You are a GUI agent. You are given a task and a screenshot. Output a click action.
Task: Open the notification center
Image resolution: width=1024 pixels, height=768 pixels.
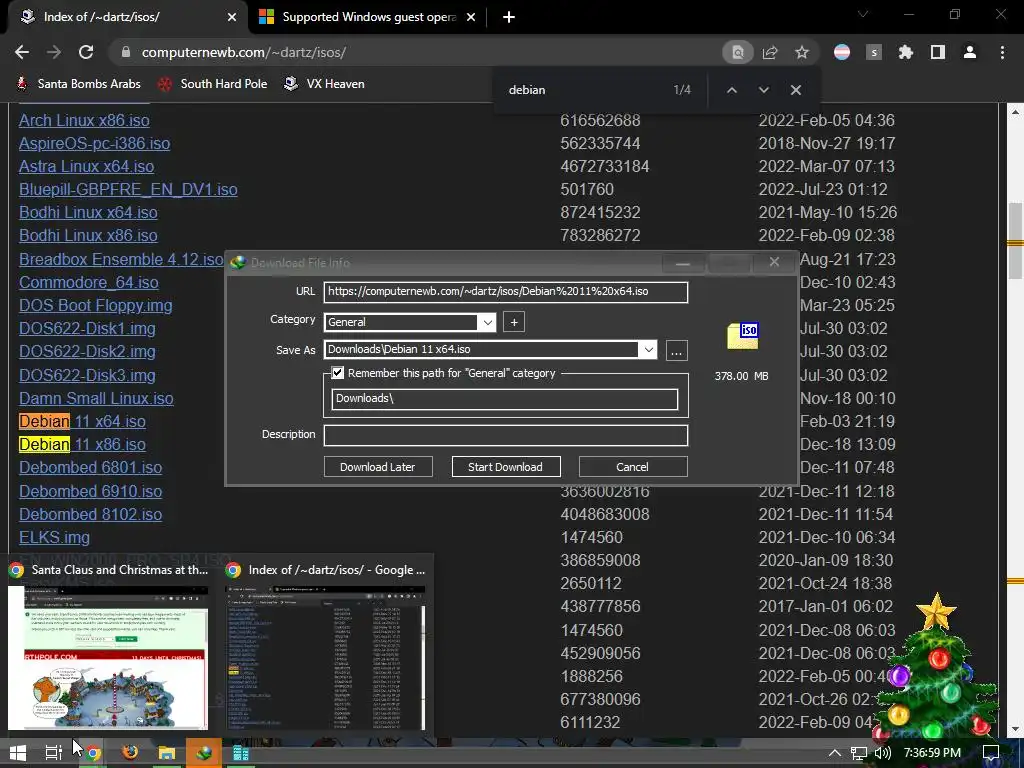tap(991, 753)
